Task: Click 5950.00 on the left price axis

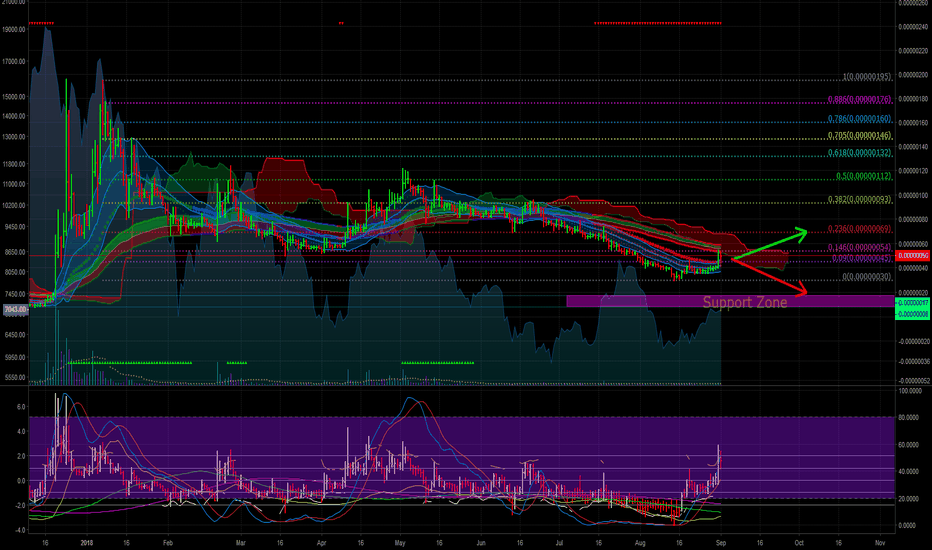Action: point(15,358)
